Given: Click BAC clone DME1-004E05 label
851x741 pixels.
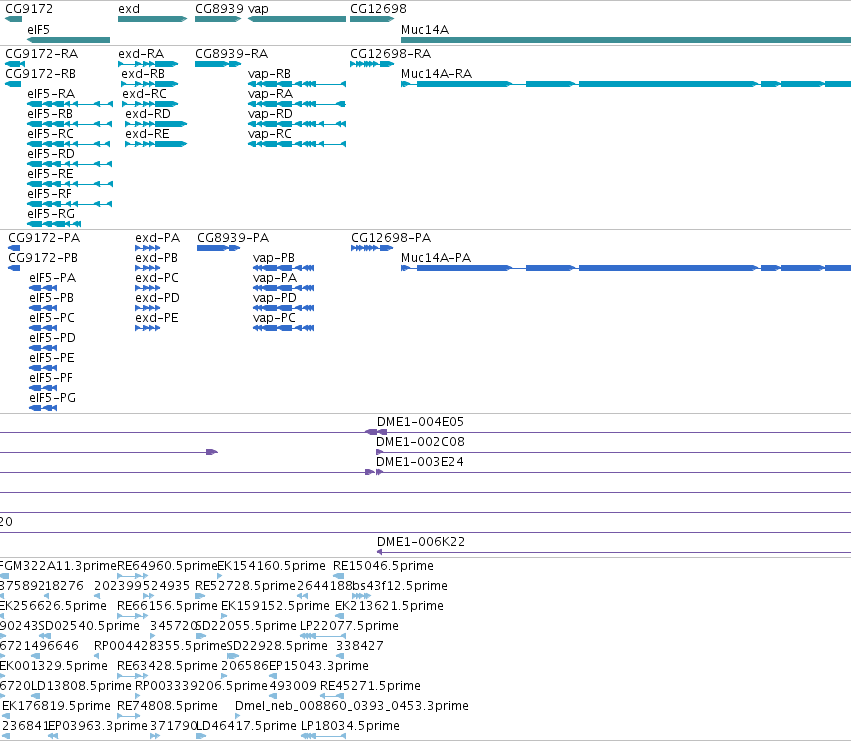Looking at the screenshot, I should 421,422.
